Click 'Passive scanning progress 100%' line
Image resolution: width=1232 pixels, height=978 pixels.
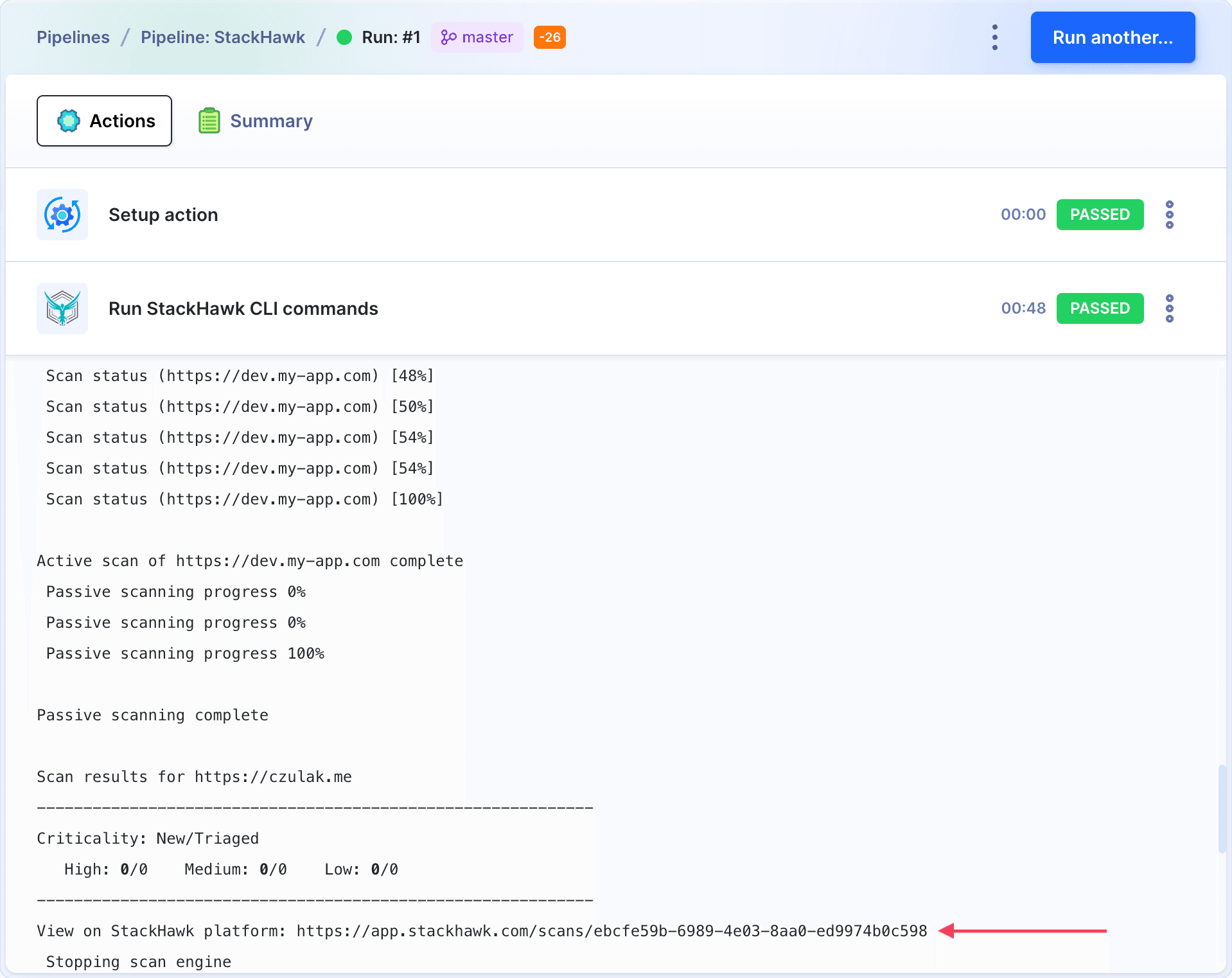[x=185, y=653]
